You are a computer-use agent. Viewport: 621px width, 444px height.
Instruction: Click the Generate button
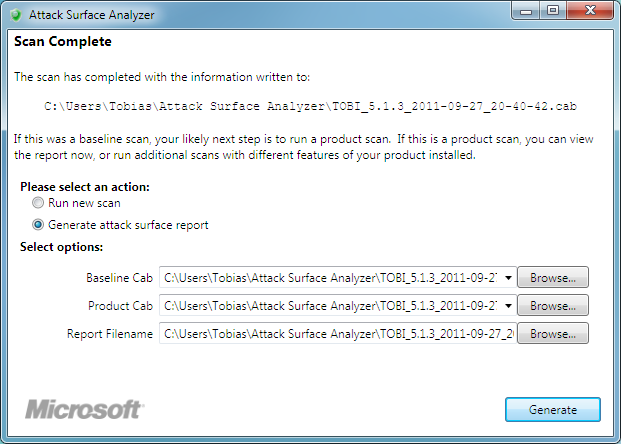[x=553, y=410]
